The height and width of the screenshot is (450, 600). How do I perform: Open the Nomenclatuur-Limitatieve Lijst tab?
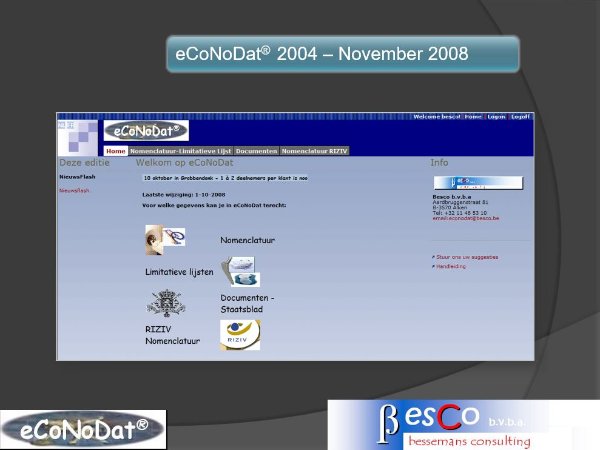click(x=181, y=151)
